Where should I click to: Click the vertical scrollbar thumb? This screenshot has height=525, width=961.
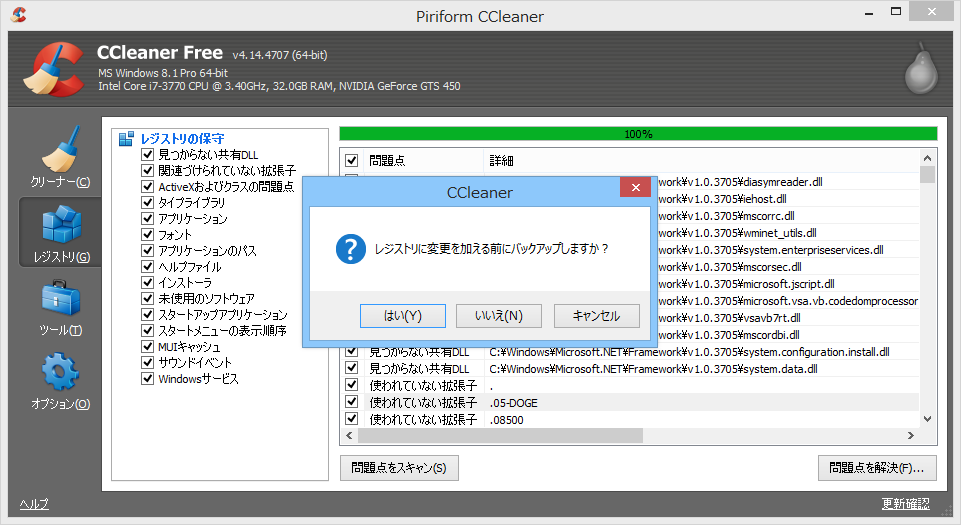click(927, 175)
